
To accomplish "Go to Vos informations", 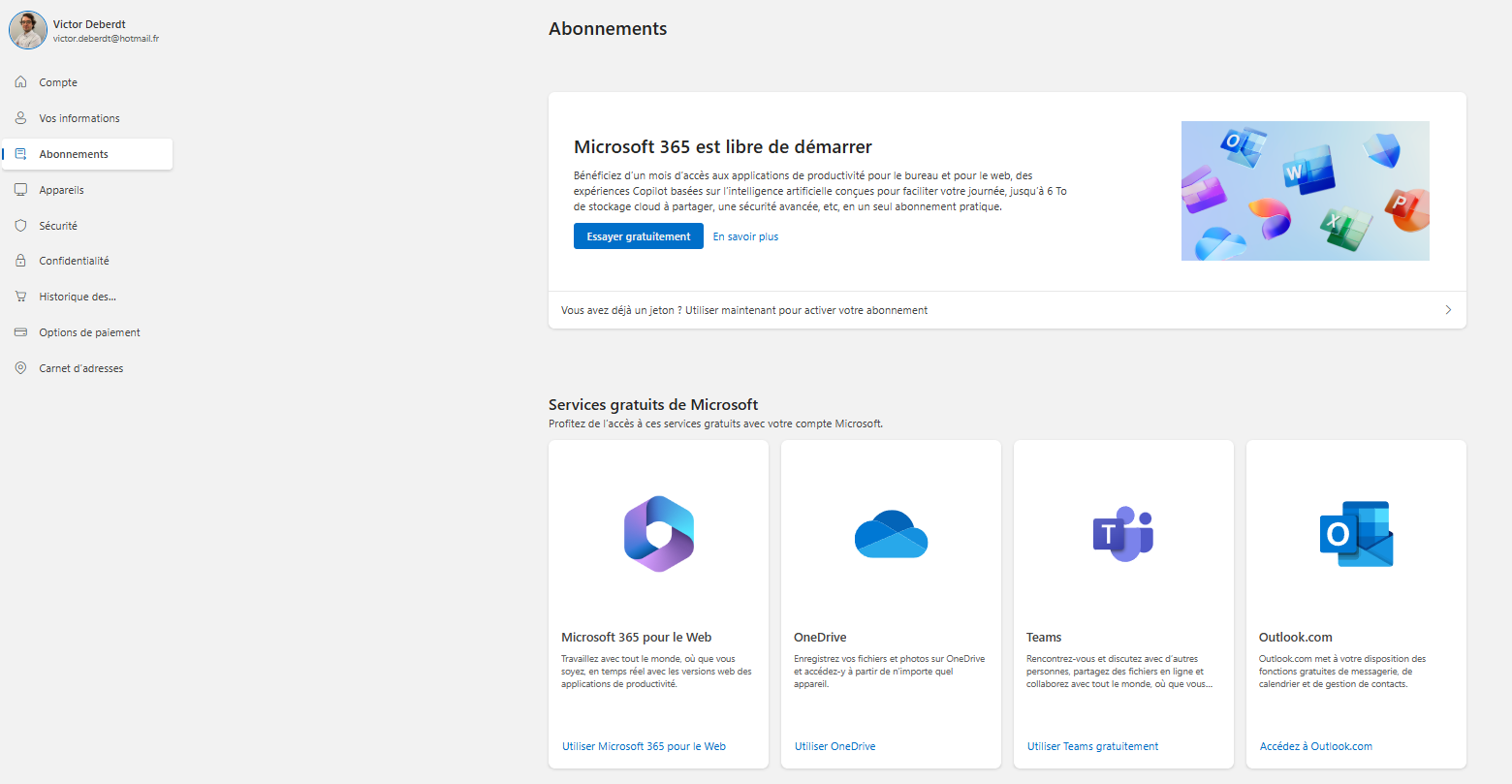I will tap(87, 118).
